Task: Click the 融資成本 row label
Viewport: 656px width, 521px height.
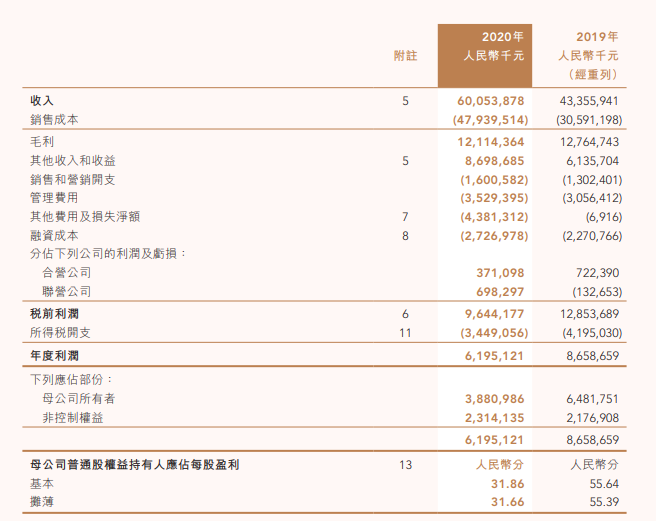Action: coord(54,236)
